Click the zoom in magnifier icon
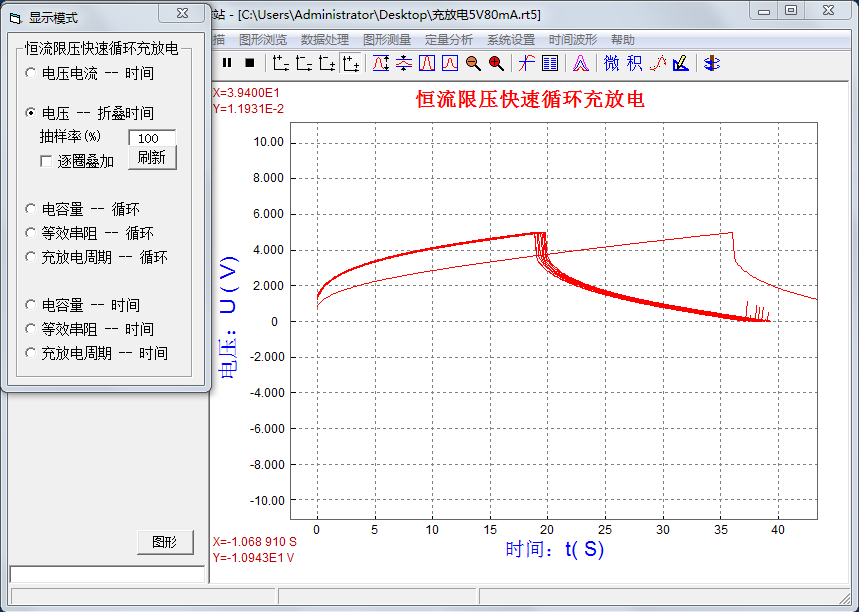This screenshot has width=859, height=612. coord(496,63)
